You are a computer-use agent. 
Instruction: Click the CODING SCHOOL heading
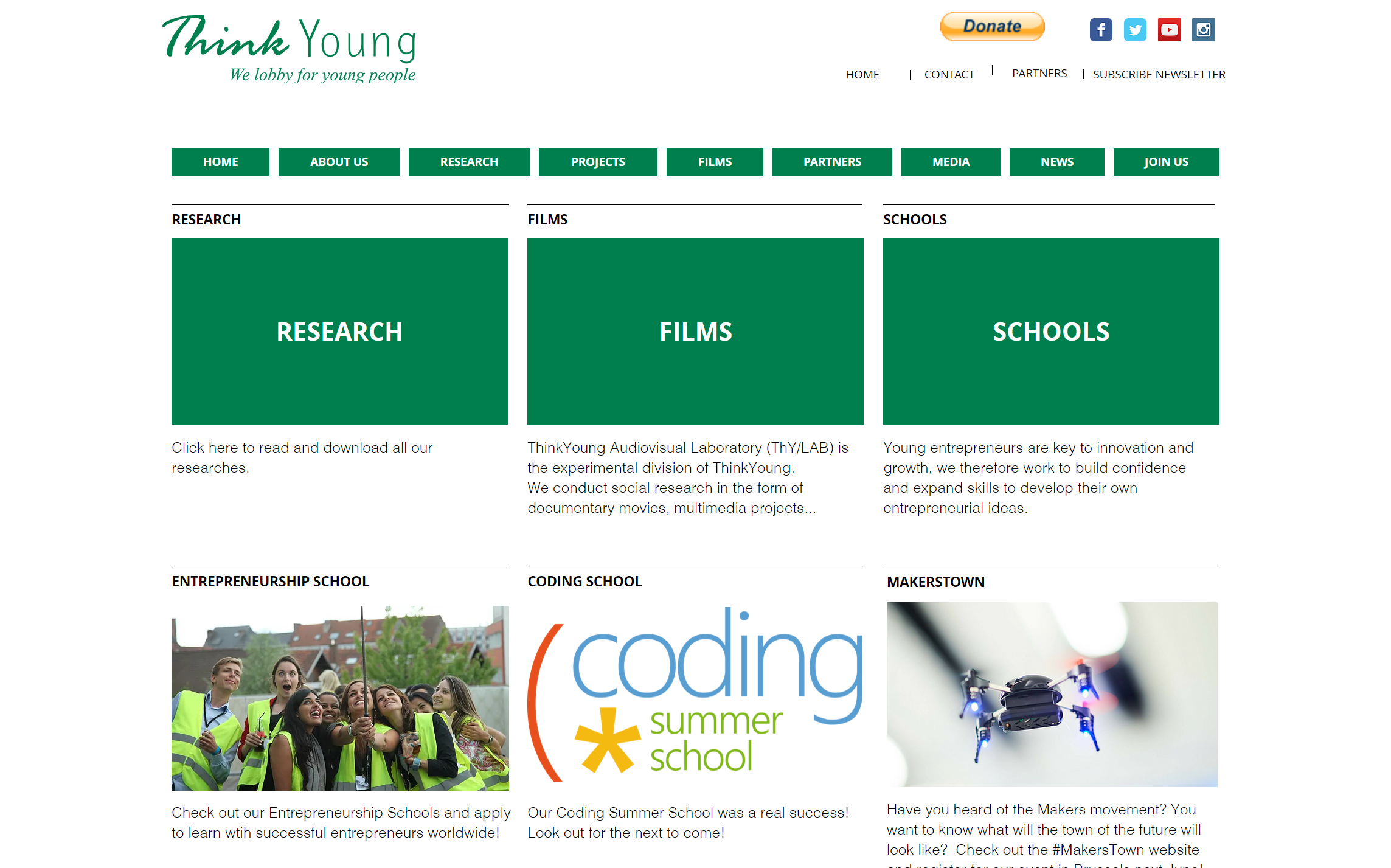[x=584, y=582]
